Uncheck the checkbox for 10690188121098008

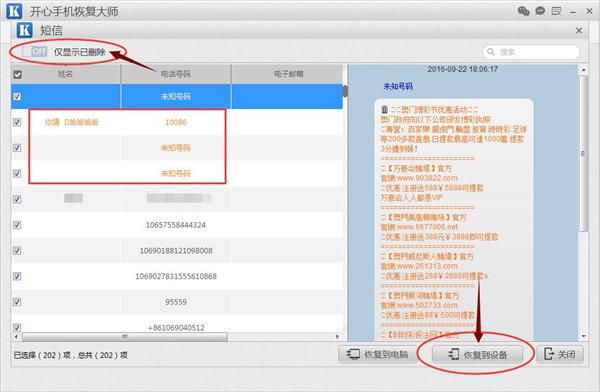17,250
